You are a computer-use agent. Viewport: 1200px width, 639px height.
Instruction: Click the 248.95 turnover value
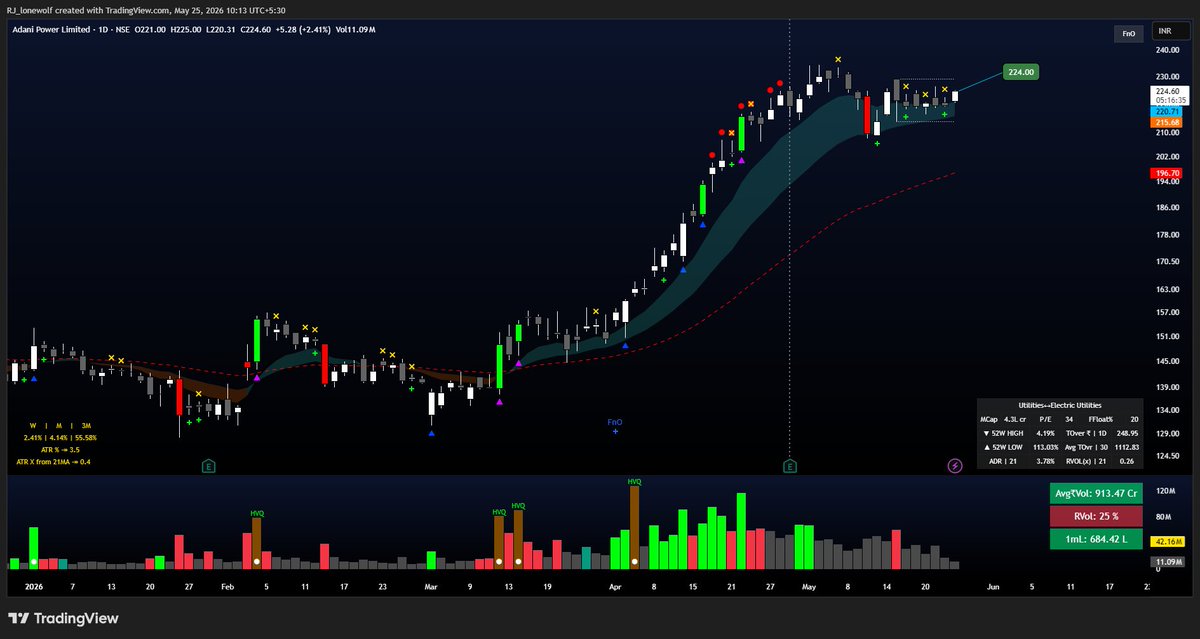tap(1129, 434)
